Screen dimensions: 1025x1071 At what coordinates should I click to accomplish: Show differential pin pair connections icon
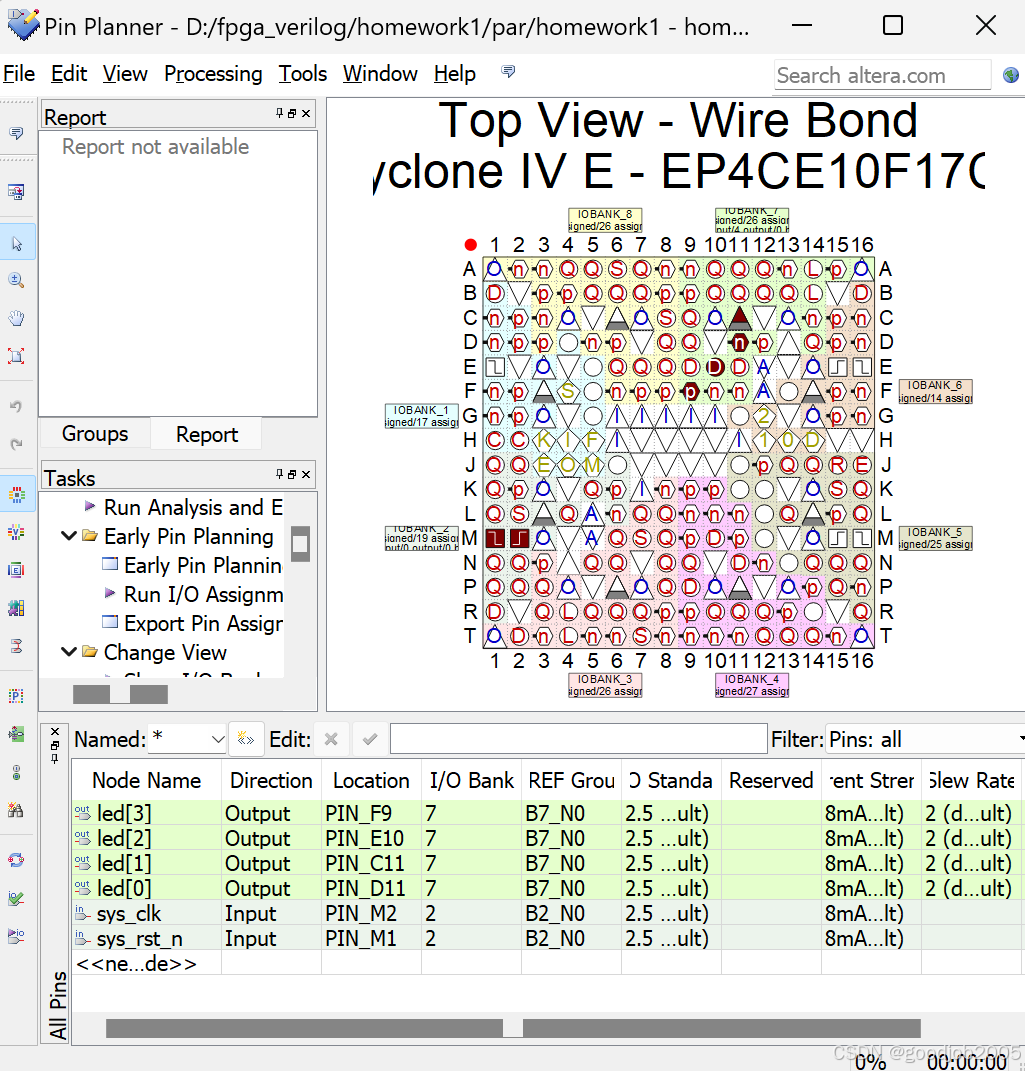[x=16, y=646]
